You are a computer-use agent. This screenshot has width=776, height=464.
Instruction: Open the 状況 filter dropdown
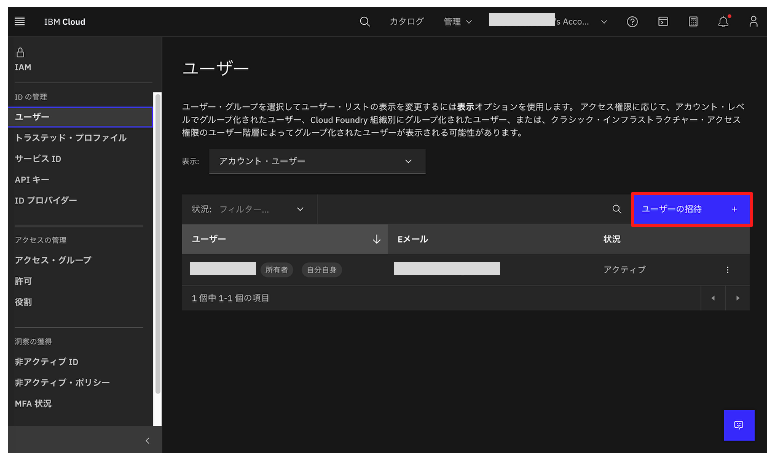pos(248,209)
